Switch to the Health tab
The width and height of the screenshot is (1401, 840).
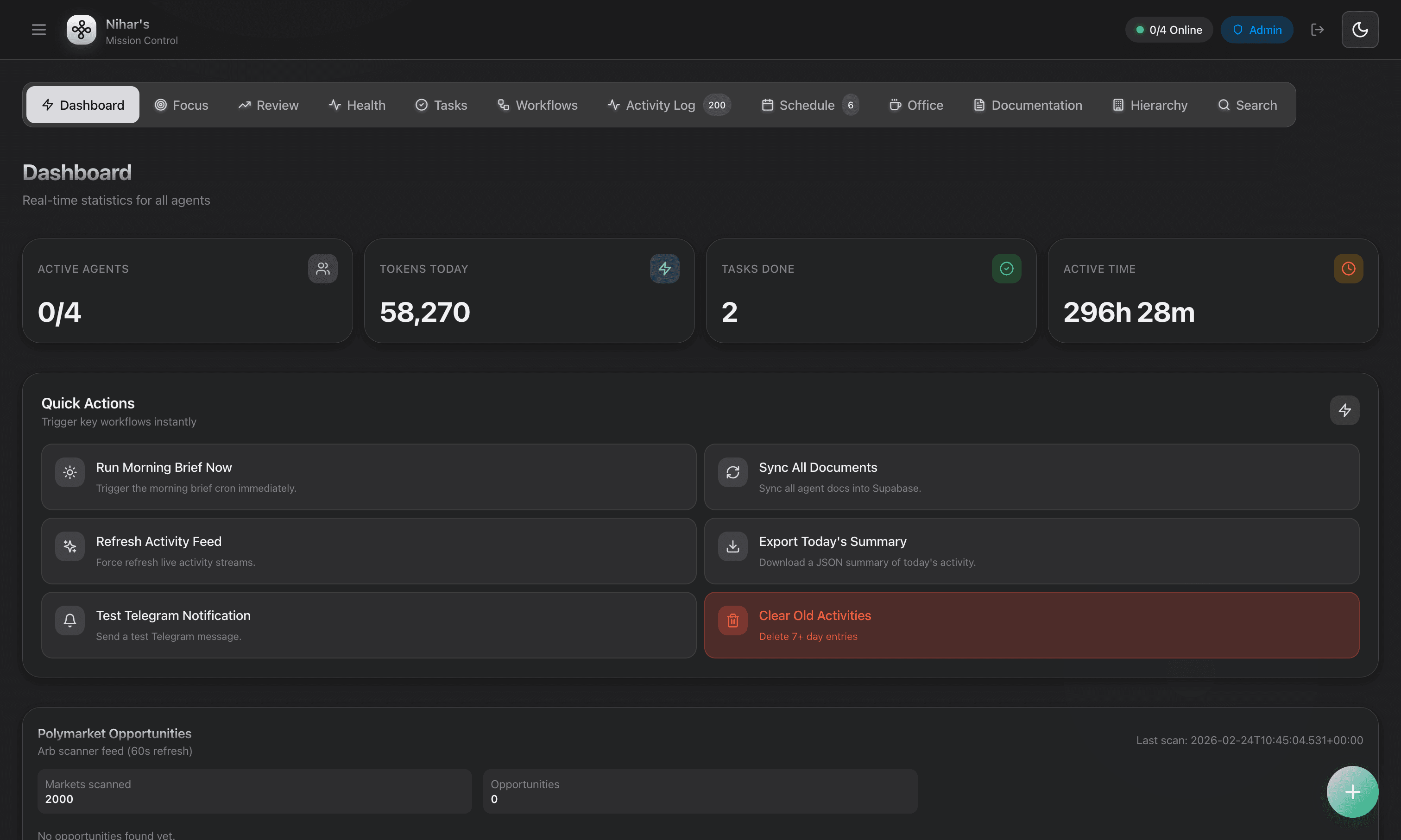tap(357, 105)
